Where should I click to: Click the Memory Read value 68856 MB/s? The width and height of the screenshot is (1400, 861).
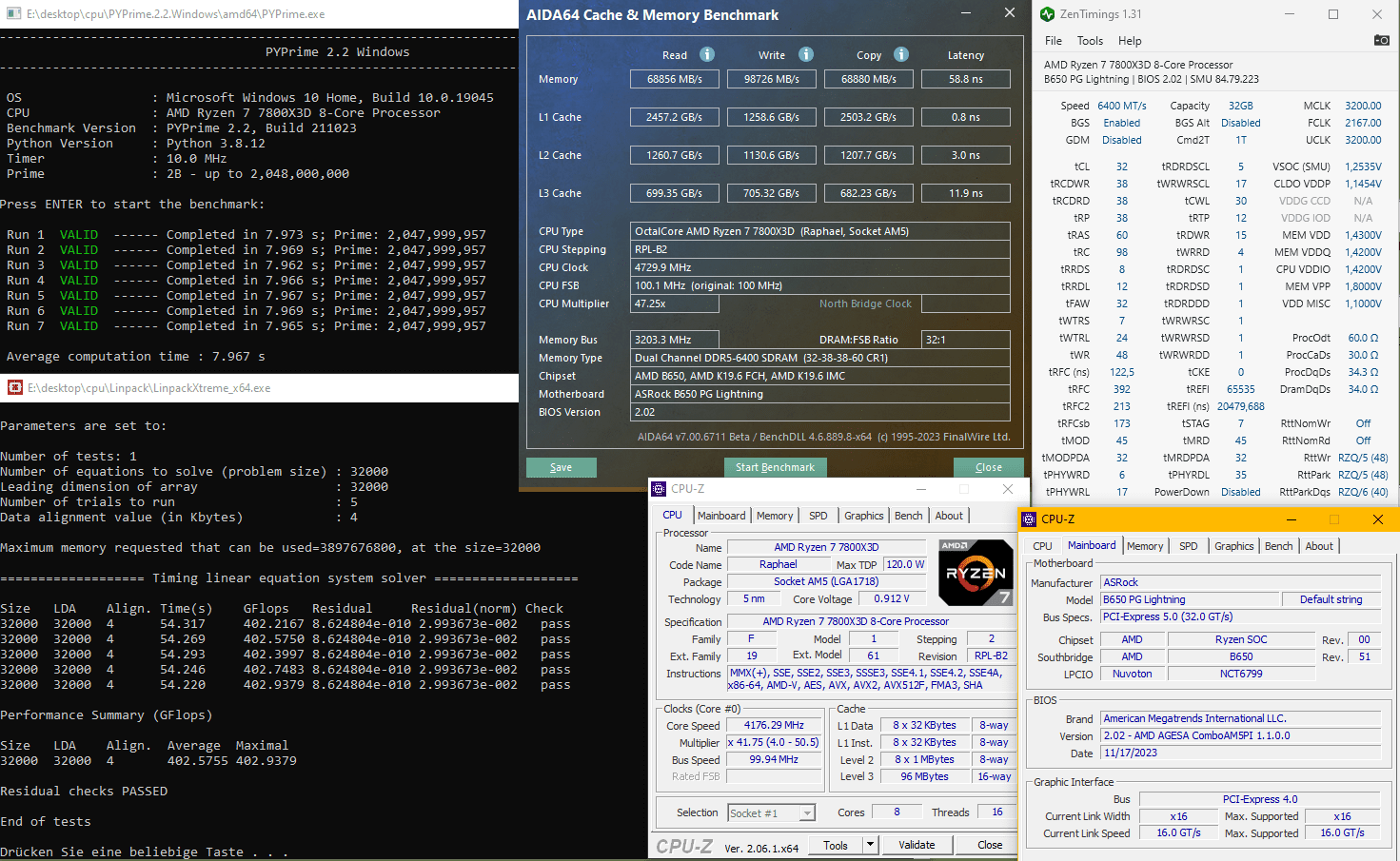click(675, 79)
